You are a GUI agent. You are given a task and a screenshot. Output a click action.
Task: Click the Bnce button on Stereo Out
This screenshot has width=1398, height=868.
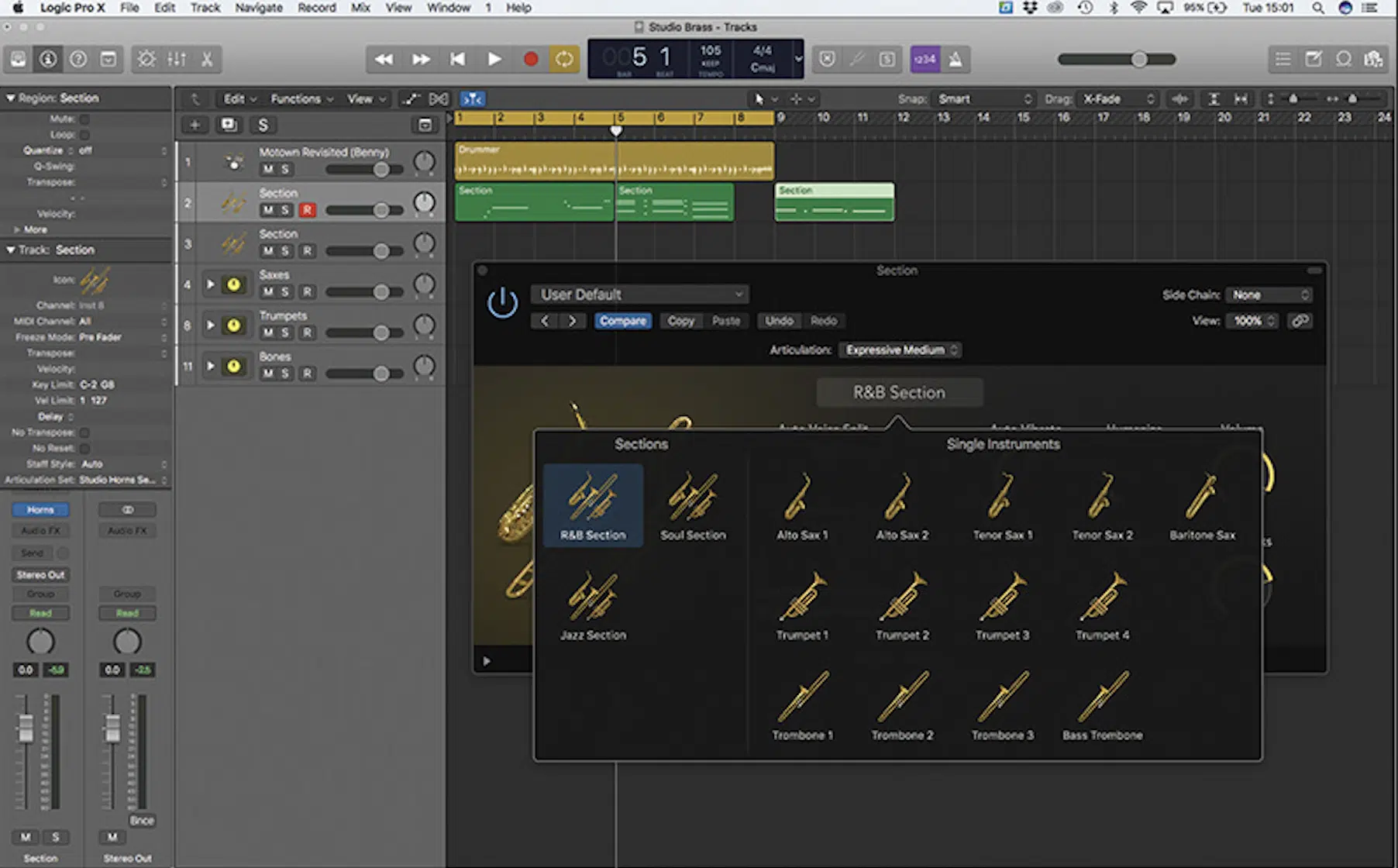tap(142, 821)
